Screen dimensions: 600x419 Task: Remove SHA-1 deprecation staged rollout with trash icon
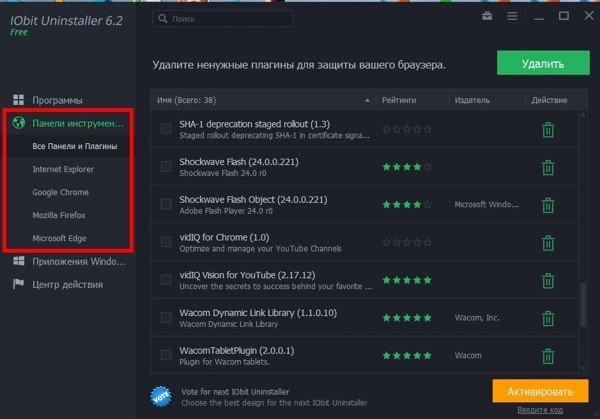(x=548, y=130)
